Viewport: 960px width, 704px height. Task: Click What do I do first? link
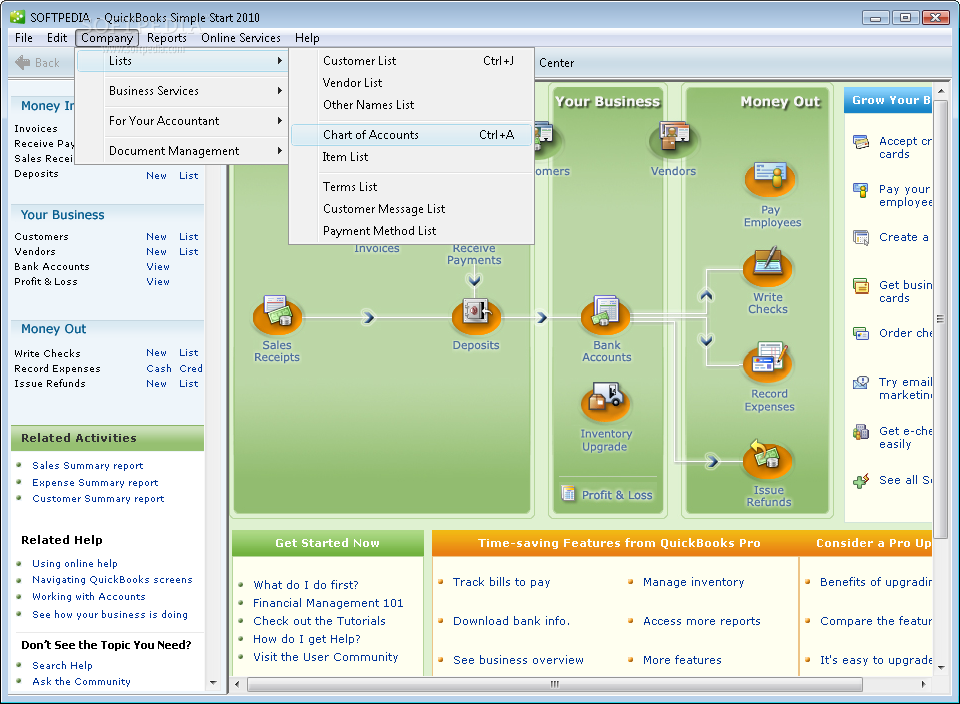(306, 585)
